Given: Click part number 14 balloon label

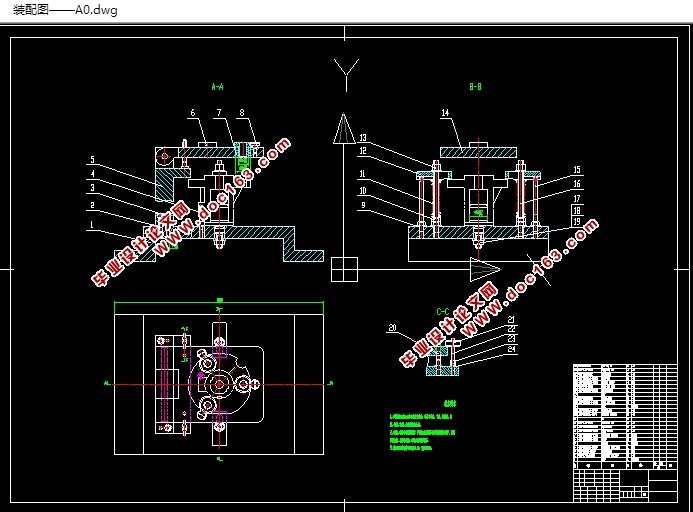Looking at the screenshot, I should 445,113.
